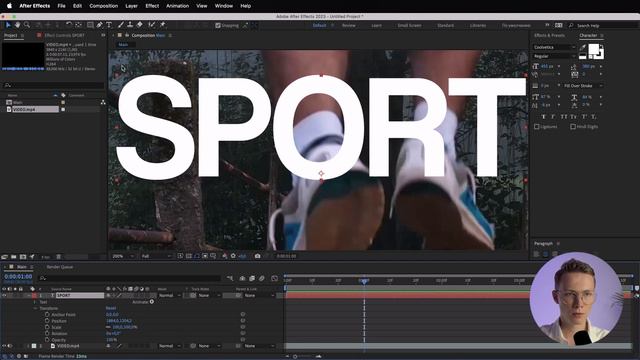The image size is (640, 360).
Task: Click the white fill color swatch
Action: (594, 49)
